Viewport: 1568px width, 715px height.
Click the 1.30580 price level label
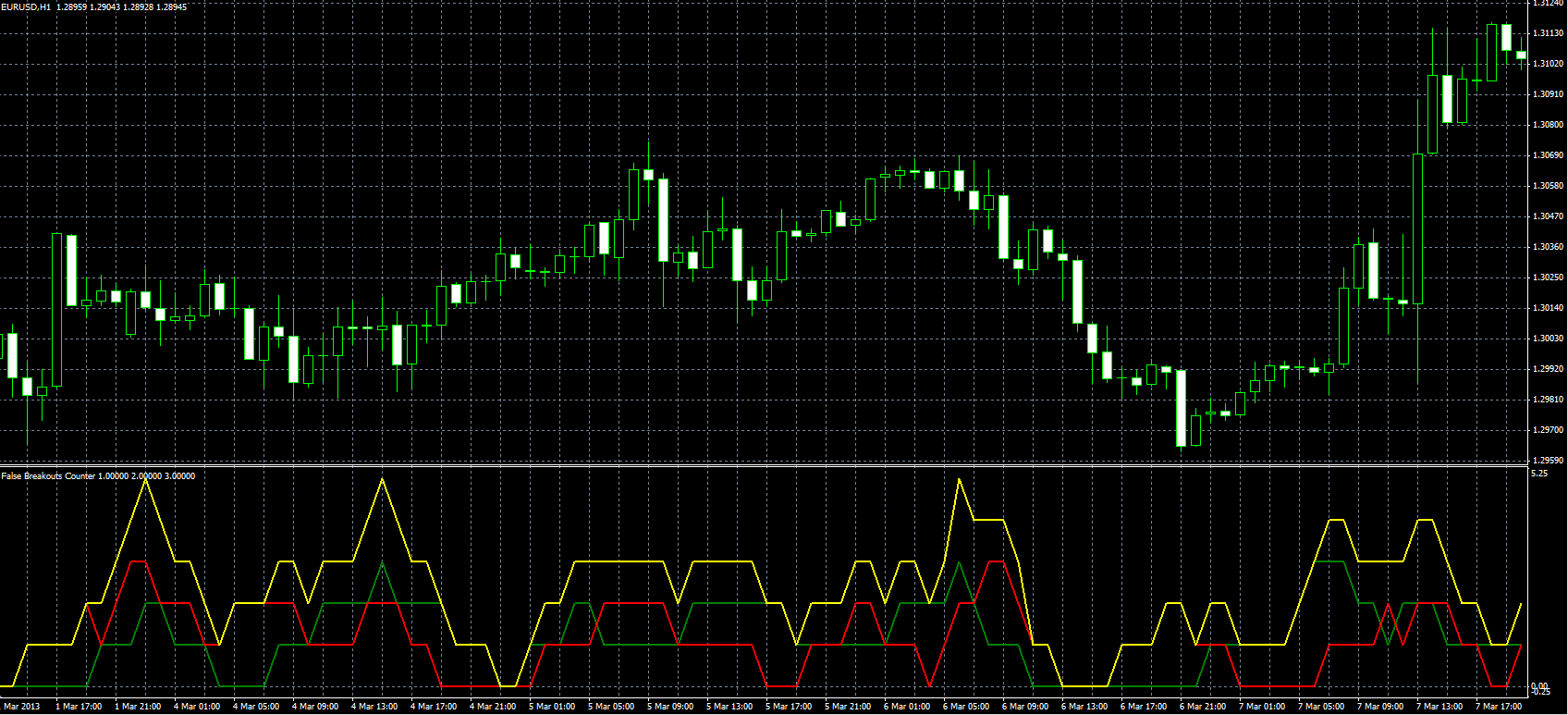point(1548,186)
